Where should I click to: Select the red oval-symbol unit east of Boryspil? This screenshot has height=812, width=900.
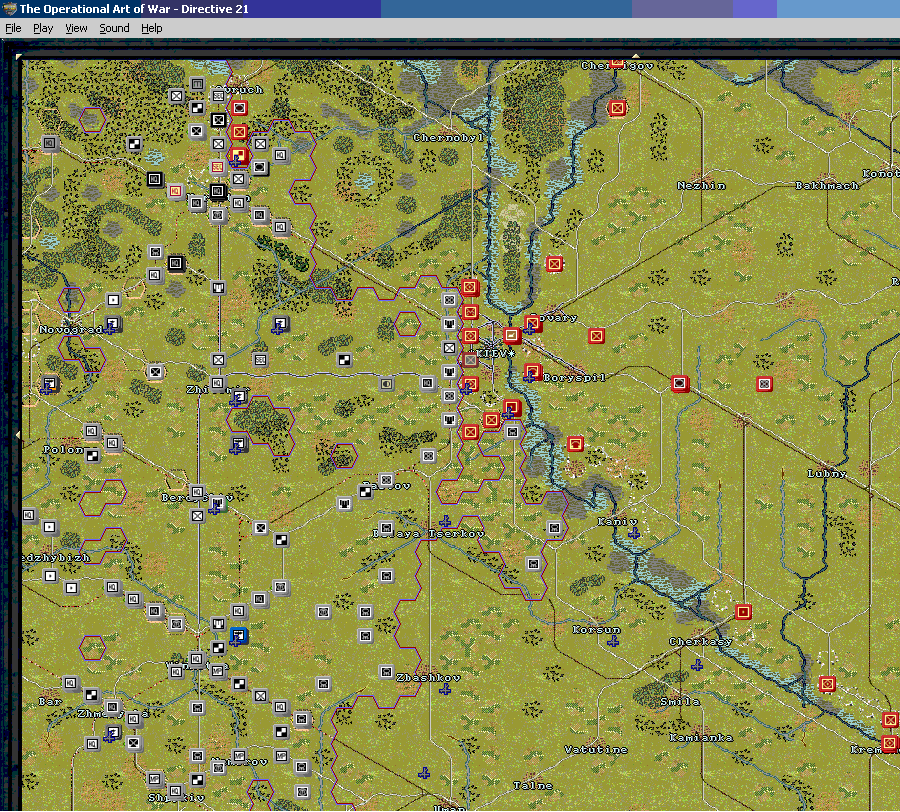pos(680,383)
